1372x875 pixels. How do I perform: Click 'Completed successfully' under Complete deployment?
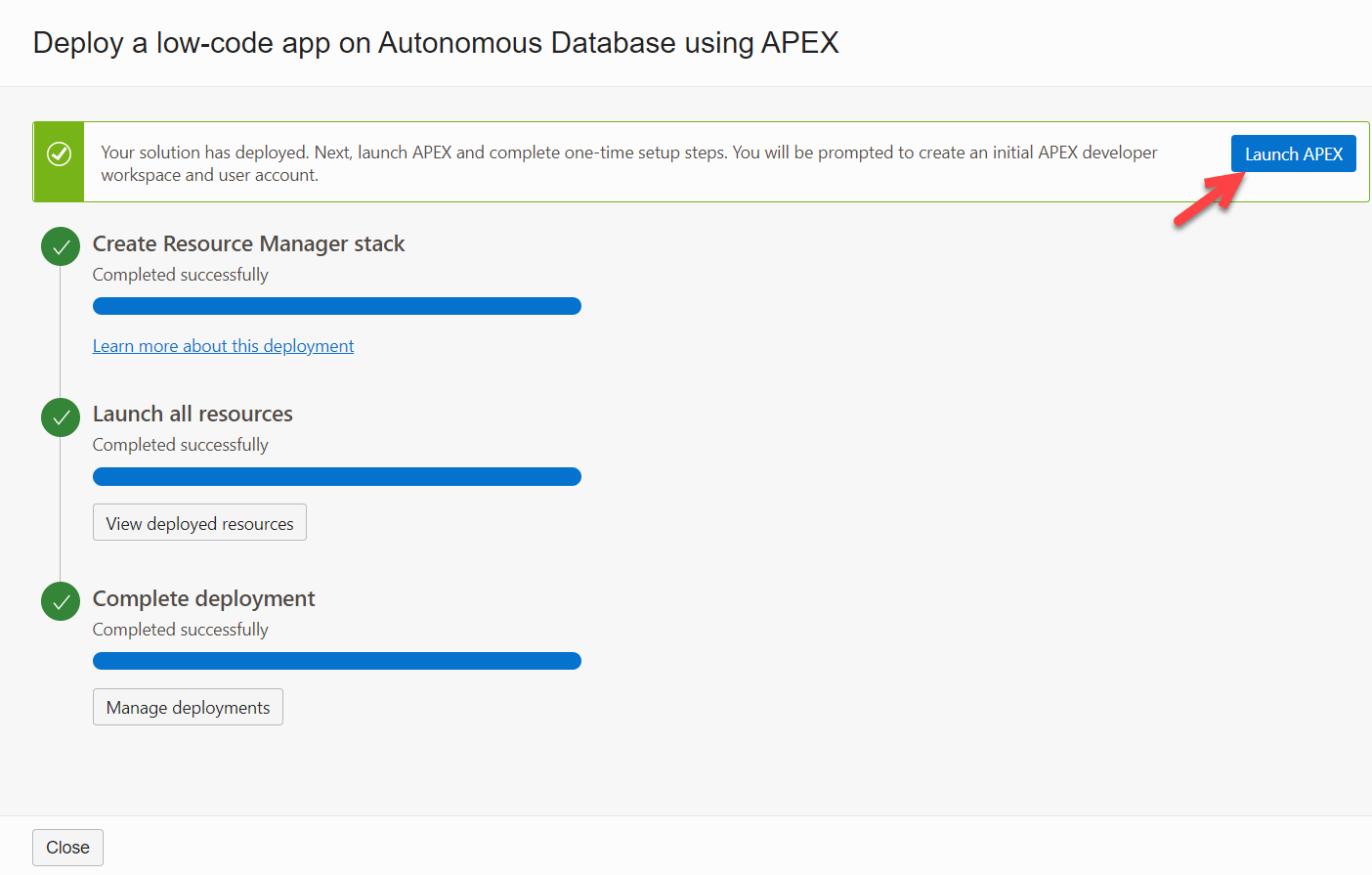pyautogui.click(x=180, y=630)
